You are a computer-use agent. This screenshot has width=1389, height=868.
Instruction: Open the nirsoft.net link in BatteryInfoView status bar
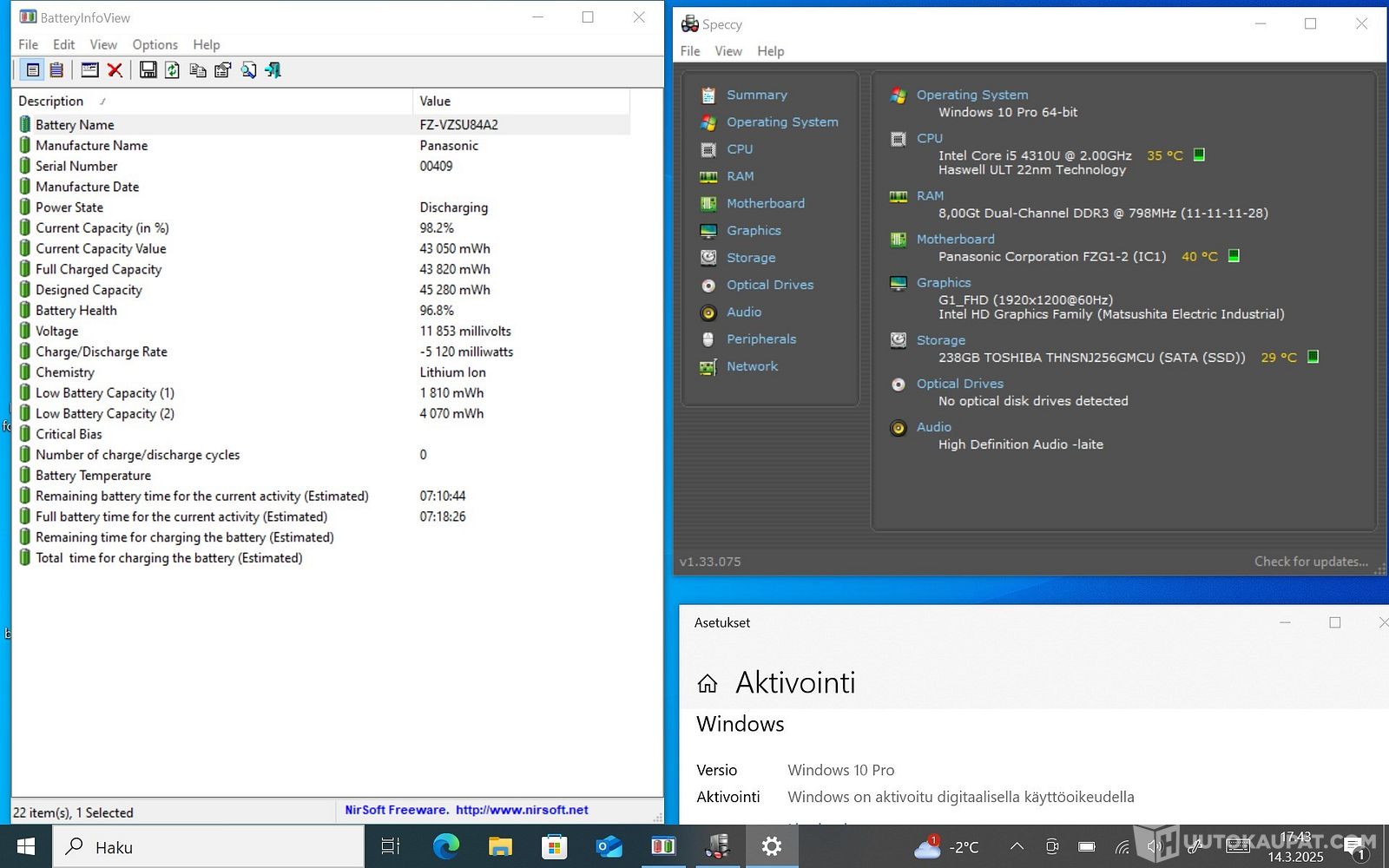coord(522,810)
